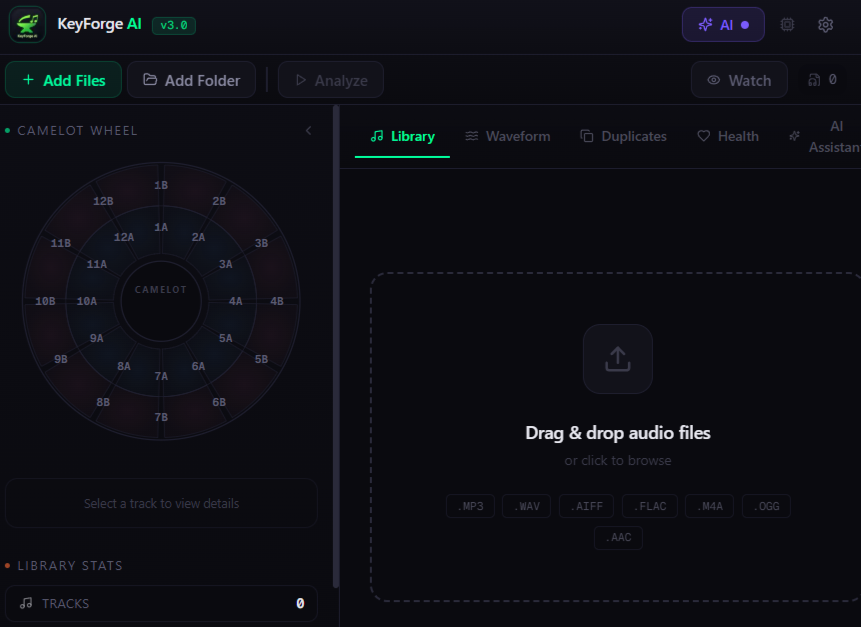Click the Add Folder button
This screenshot has height=627, width=861.
pos(191,80)
